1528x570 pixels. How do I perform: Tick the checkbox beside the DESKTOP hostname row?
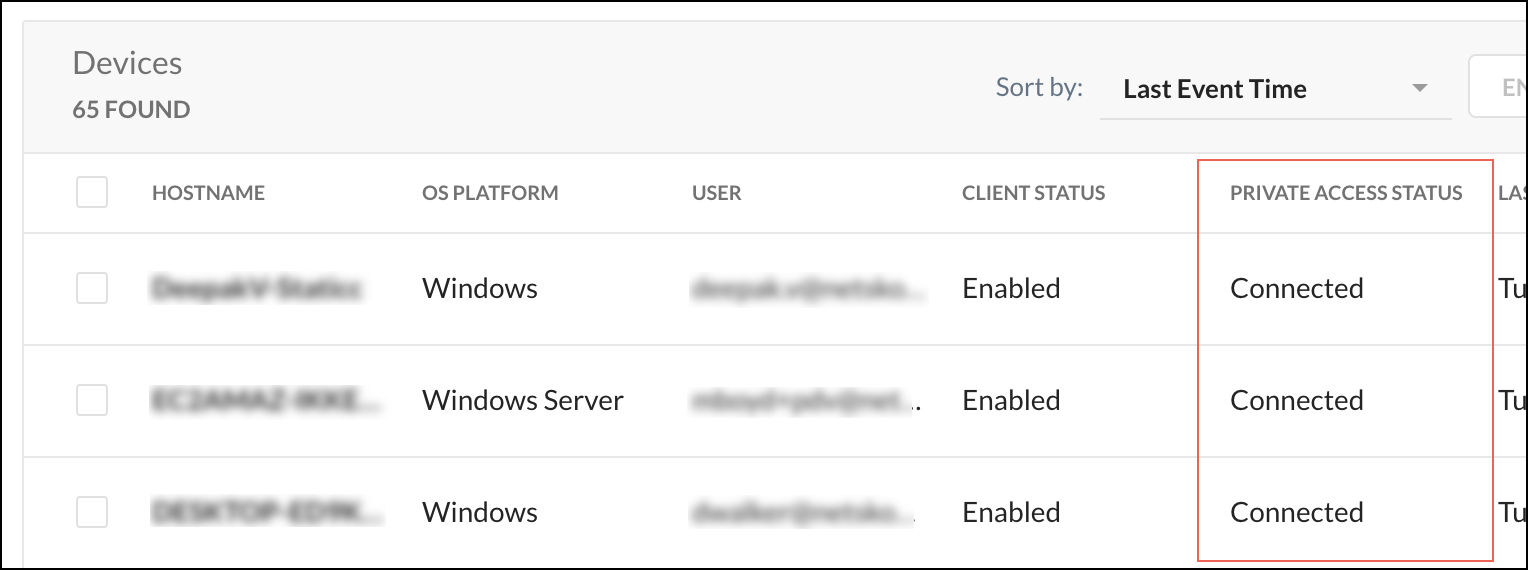coord(92,512)
